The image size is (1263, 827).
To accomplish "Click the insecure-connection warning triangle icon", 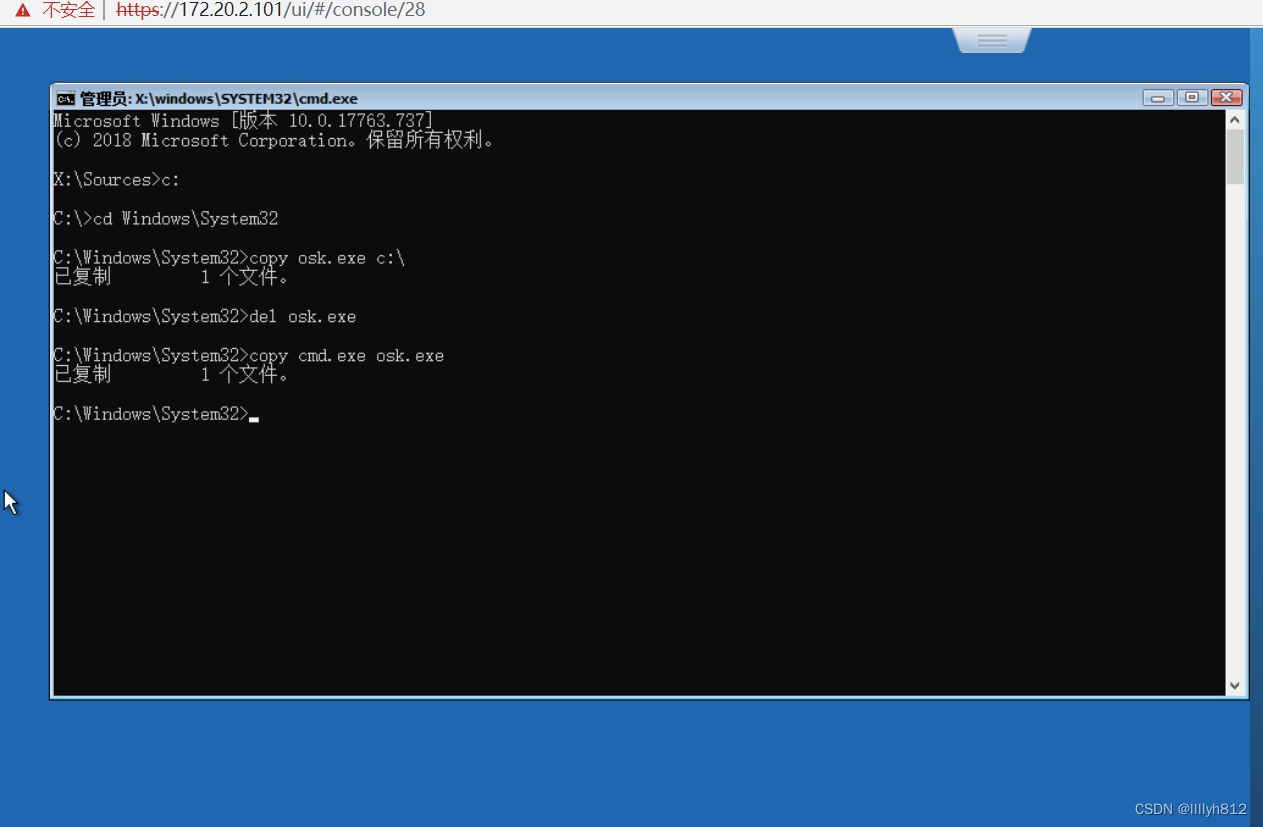I will [x=23, y=11].
